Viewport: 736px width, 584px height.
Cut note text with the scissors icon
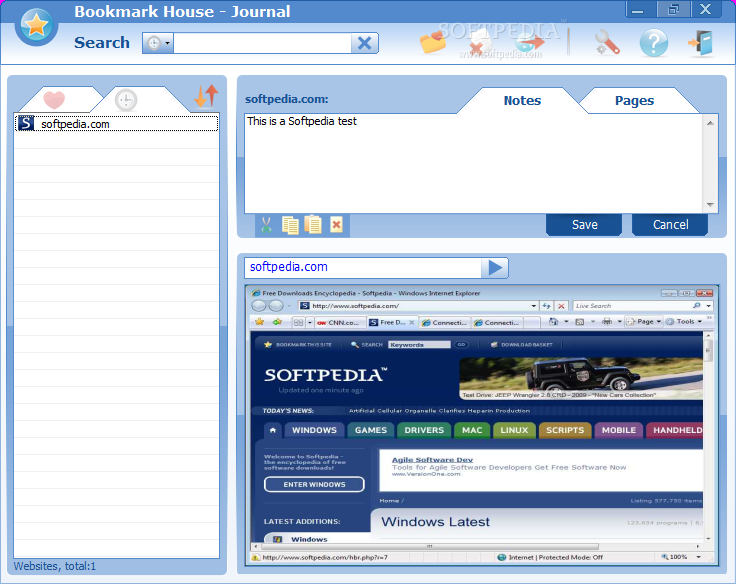(x=267, y=225)
